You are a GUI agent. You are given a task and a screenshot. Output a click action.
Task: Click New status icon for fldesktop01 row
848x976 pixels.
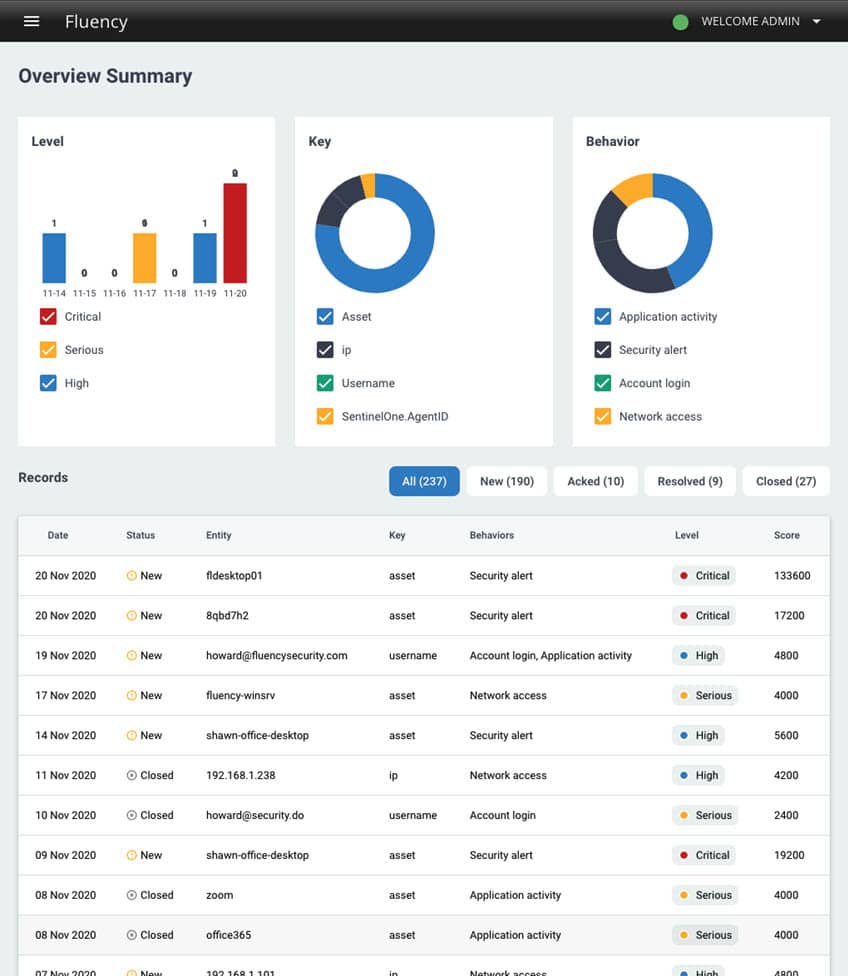(x=132, y=576)
